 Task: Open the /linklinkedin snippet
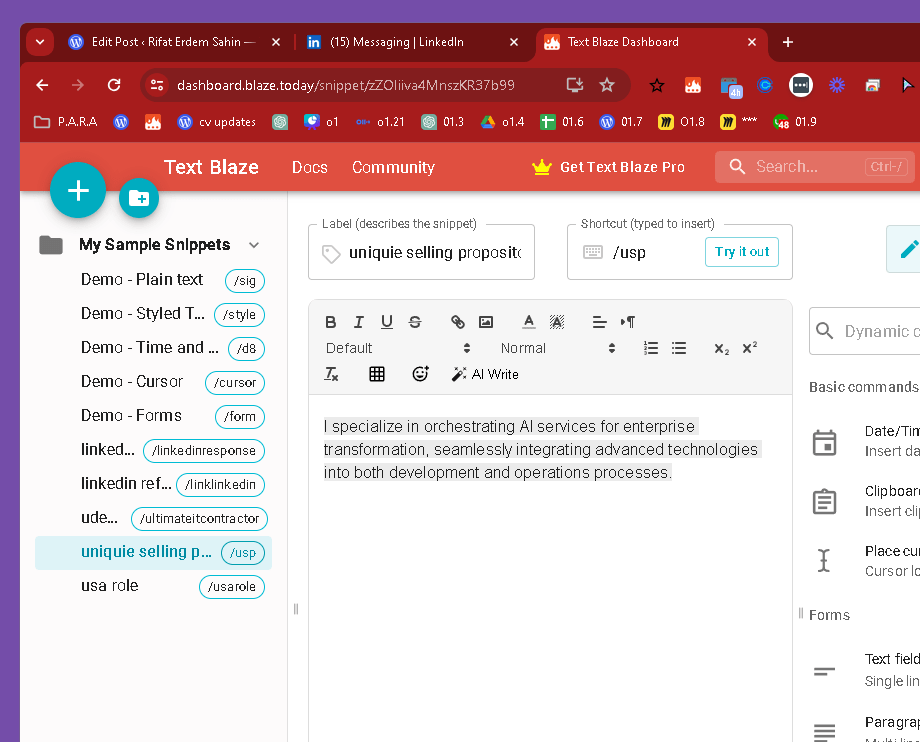[153, 484]
